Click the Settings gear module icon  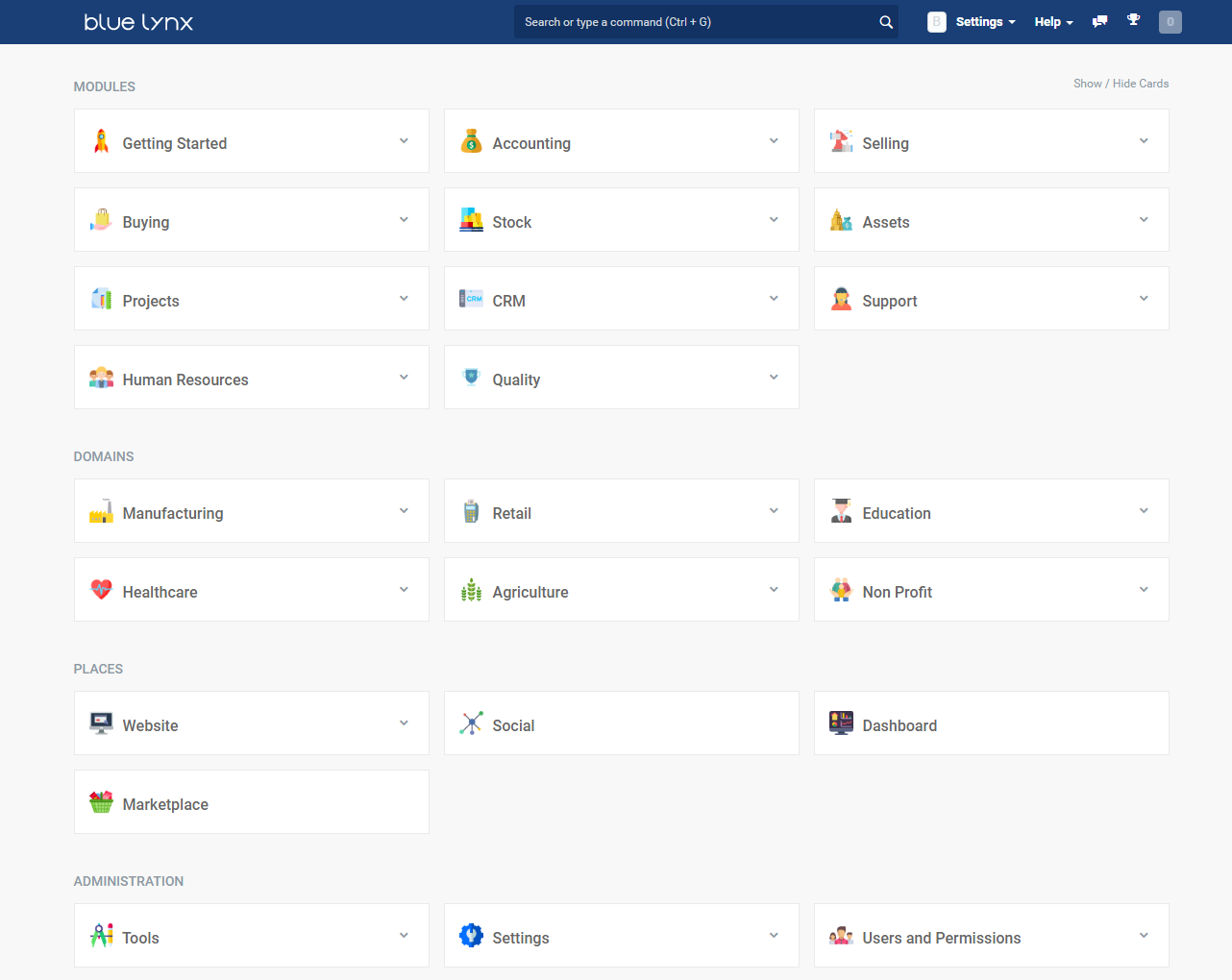(471, 936)
